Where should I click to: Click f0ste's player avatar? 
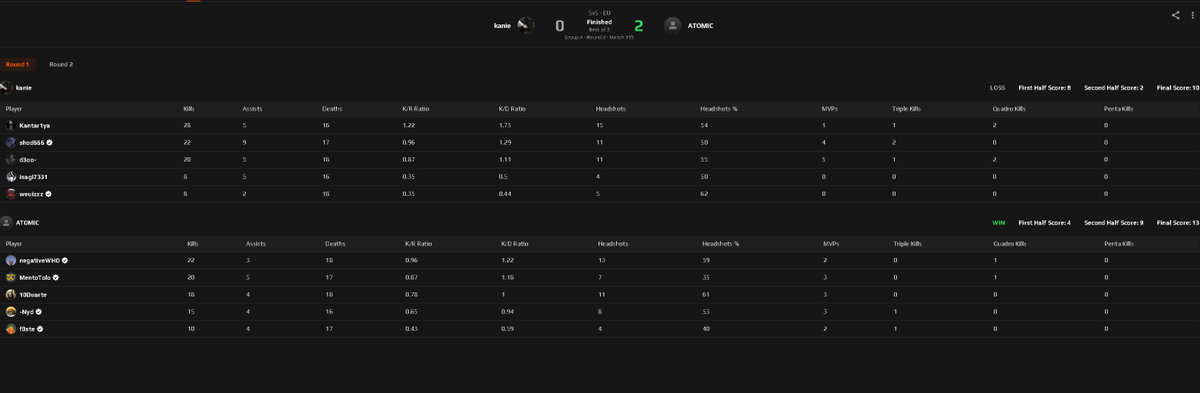click(x=10, y=328)
